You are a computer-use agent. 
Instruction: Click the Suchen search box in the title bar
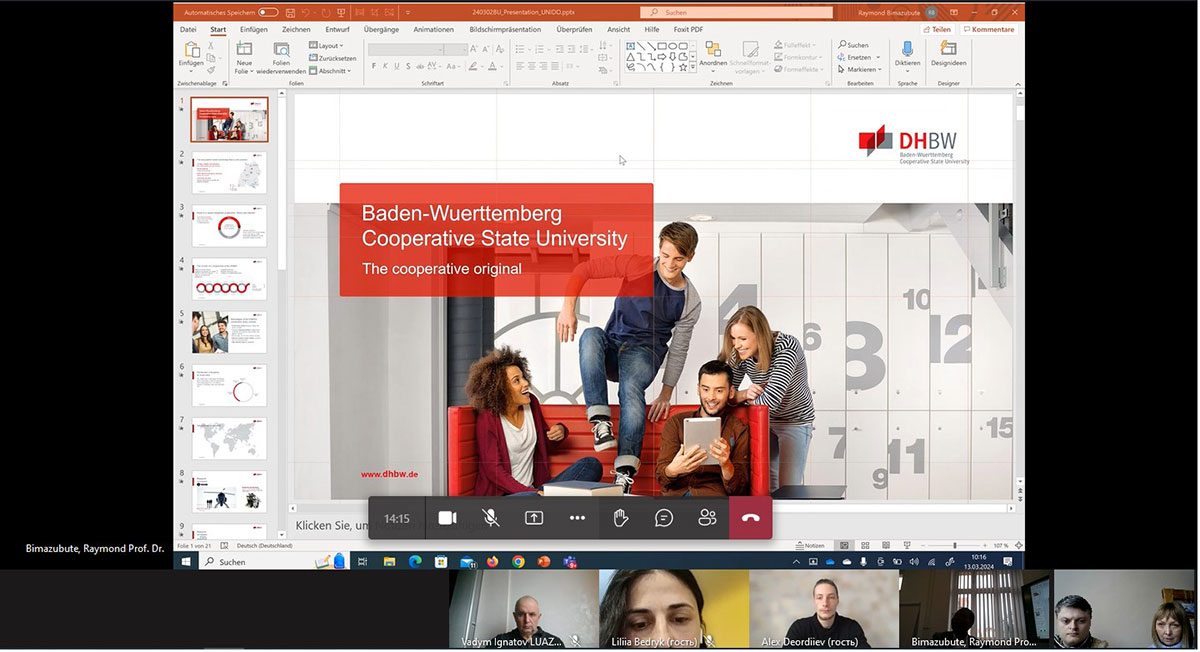pos(736,12)
